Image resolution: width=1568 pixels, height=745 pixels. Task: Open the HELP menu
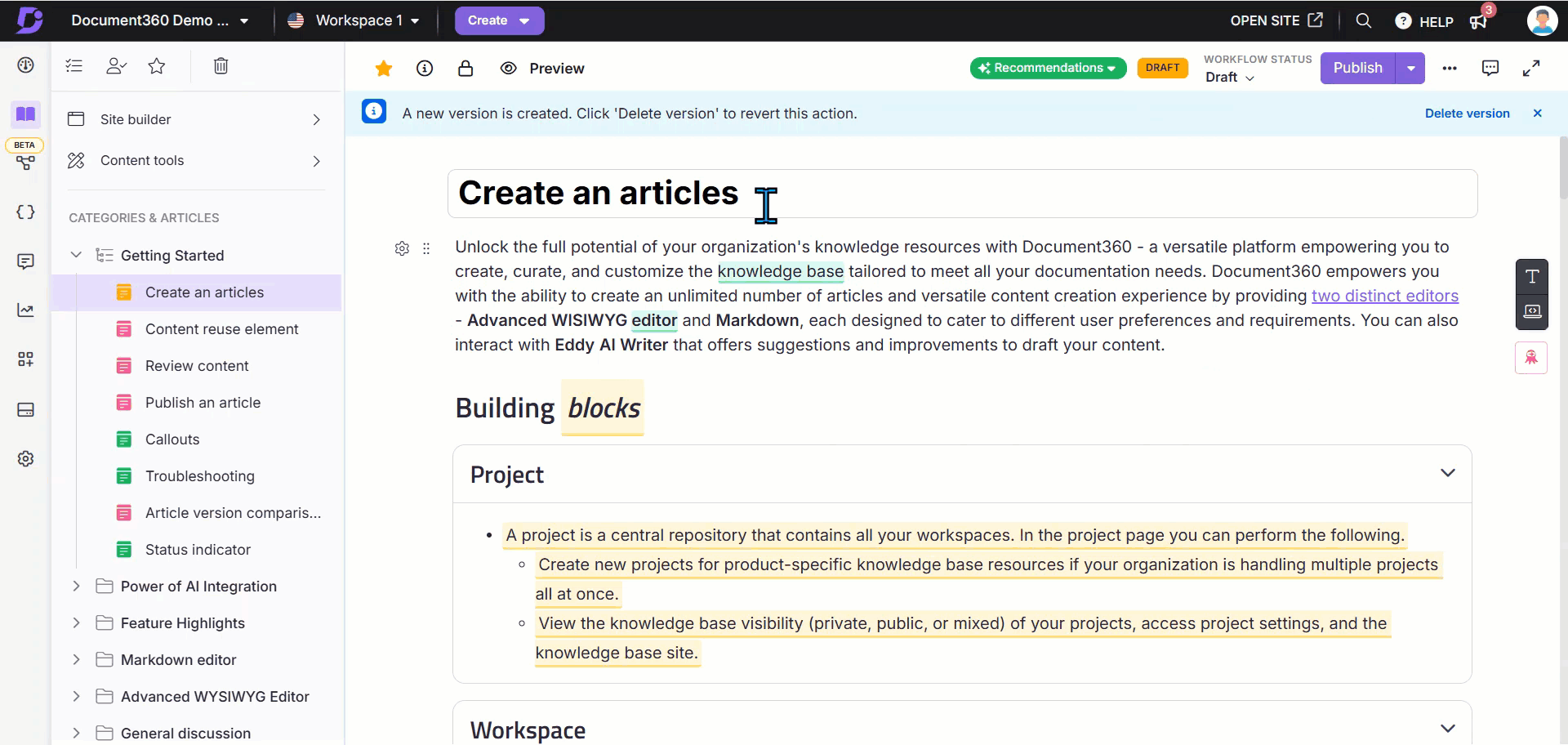(x=1424, y=21)
